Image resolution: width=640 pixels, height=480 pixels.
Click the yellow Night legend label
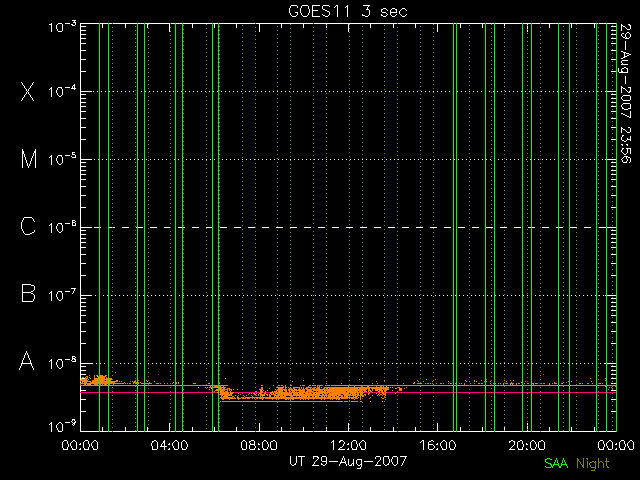pyautogui.click(x=593, y=463)
